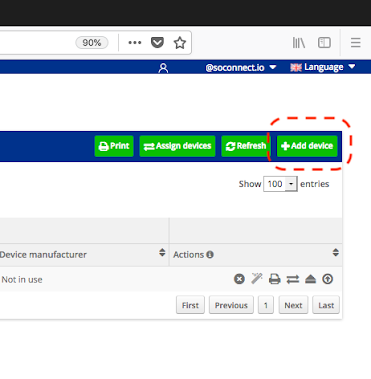The height and width of the screenshot is (379, 371).
Task: Expand the @soconnect.io account menu
Action: coord(241,67)
